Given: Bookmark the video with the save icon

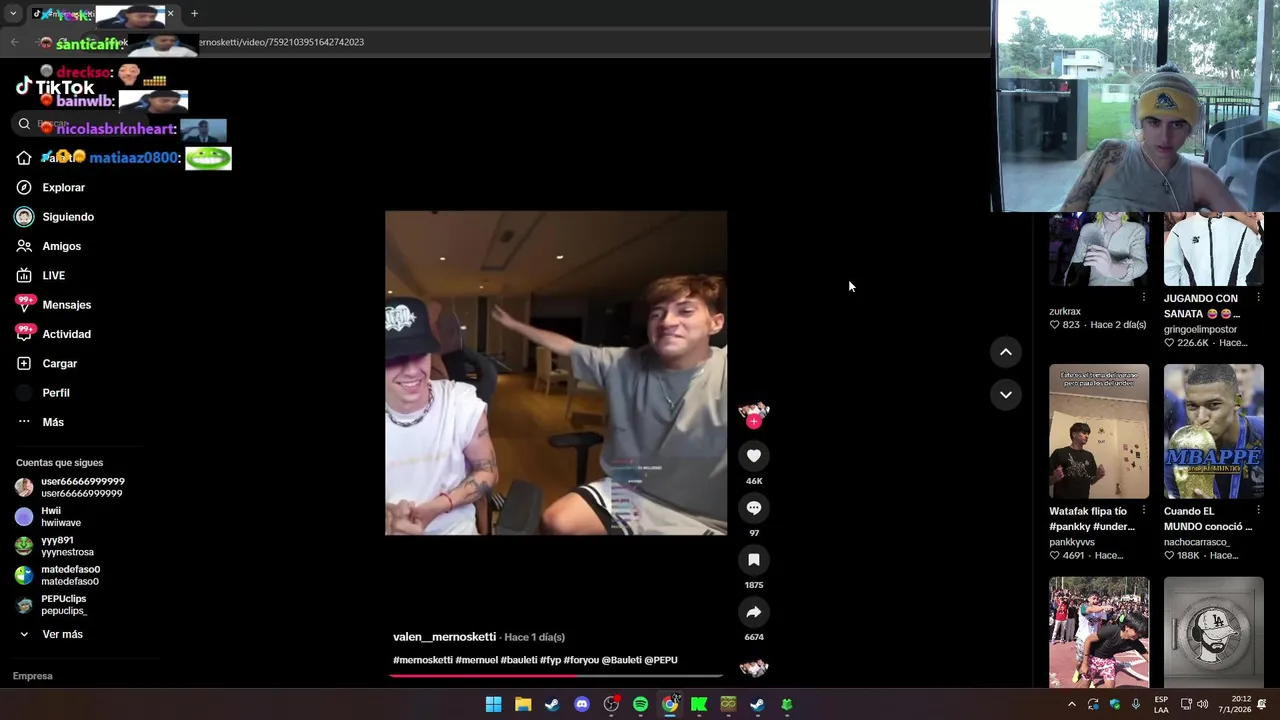Looking at the screenshot, I should click(x=754, y=560).
